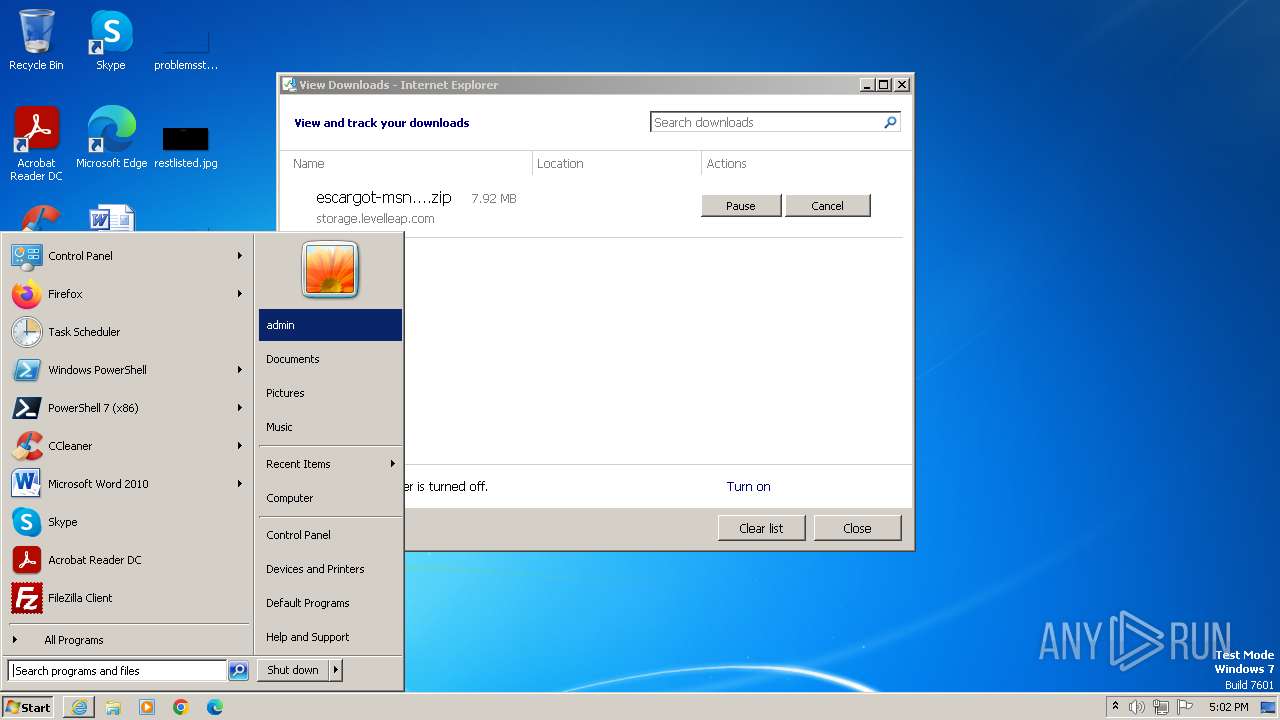The width and height of the screenshot is (1280, 720).
Task: Click the FileZilla Client icon
Action: pyautogui.click(x=26, y=598)
